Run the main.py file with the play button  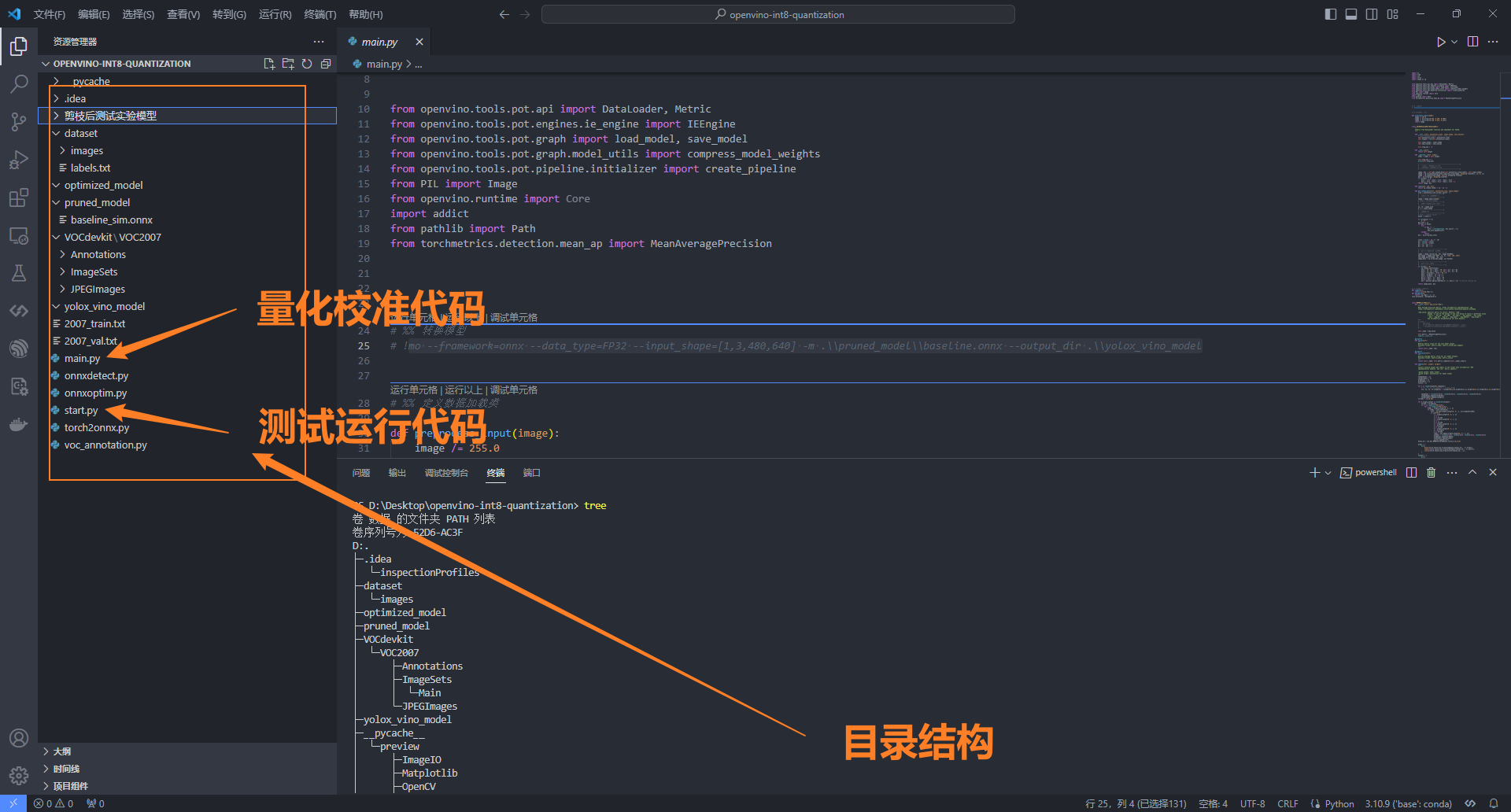coord(1441,42)
